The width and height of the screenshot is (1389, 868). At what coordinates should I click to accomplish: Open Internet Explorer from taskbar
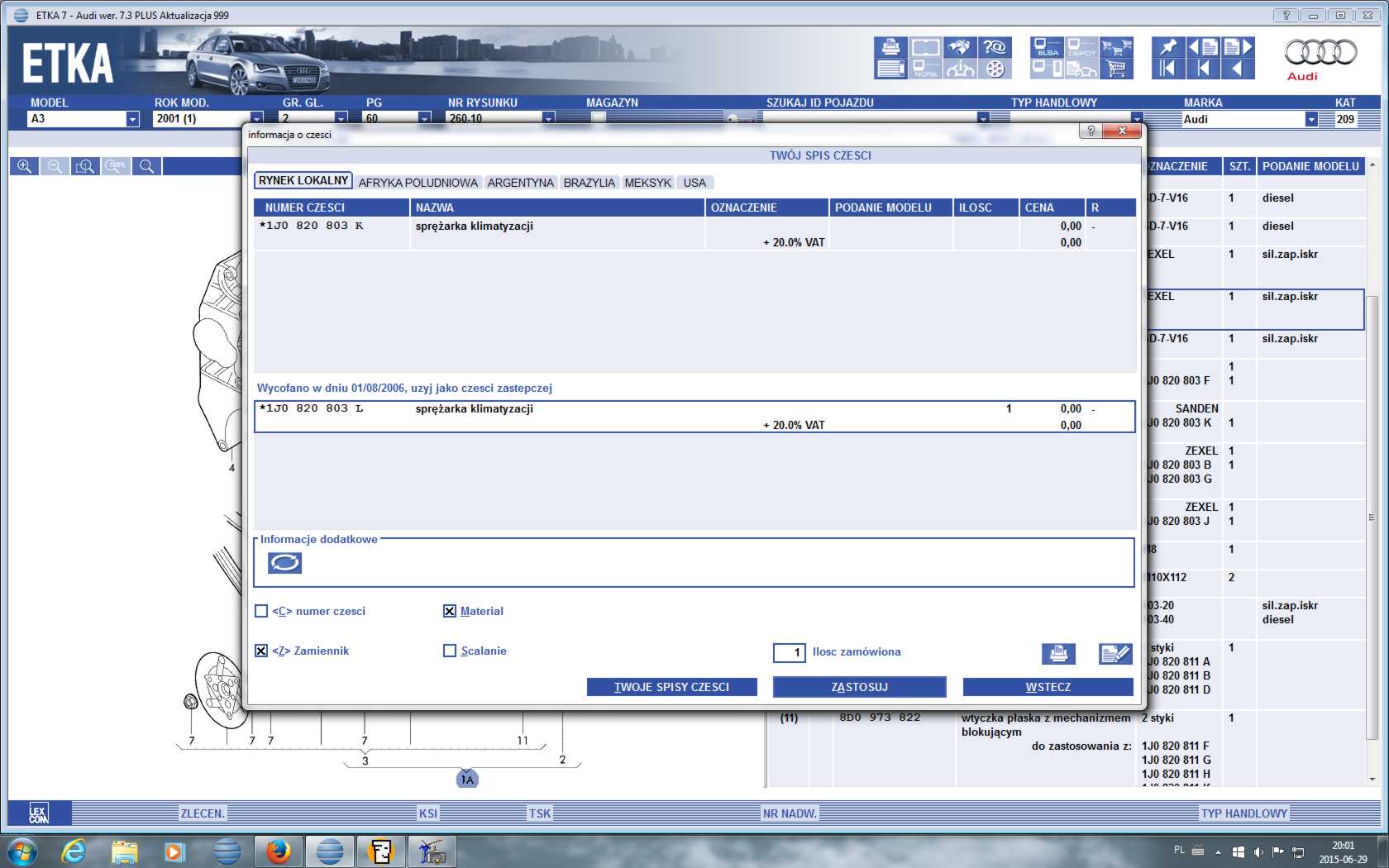74,851
